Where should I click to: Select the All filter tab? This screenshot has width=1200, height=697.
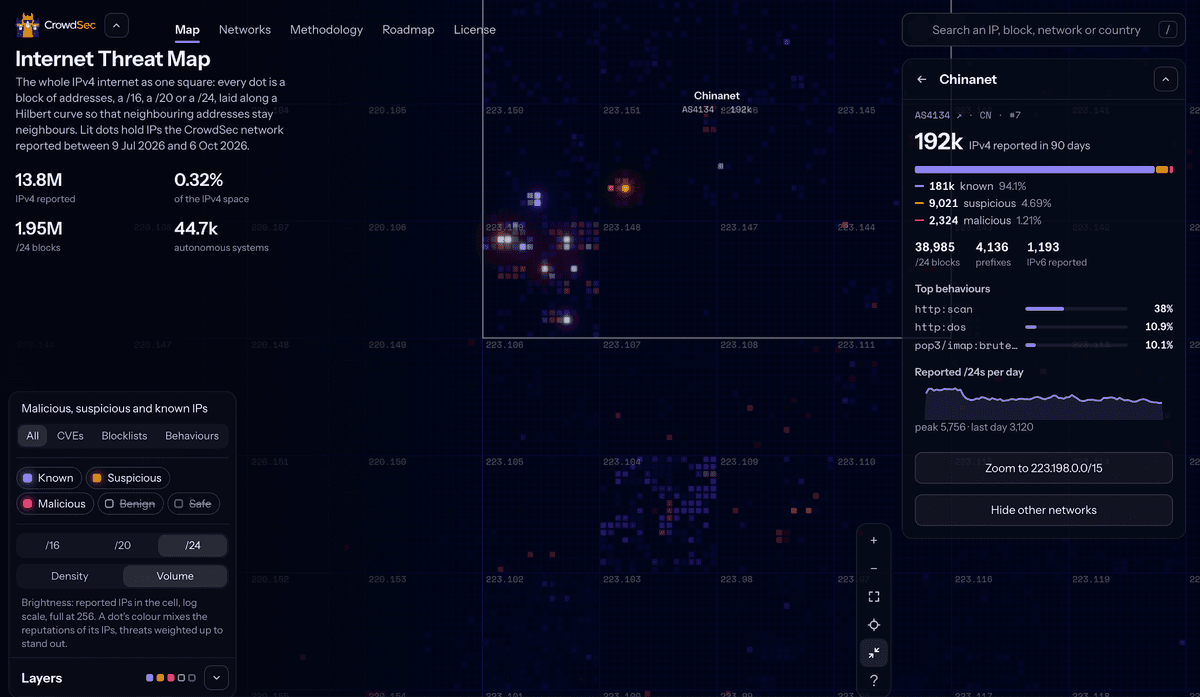(x=33, y=436)
